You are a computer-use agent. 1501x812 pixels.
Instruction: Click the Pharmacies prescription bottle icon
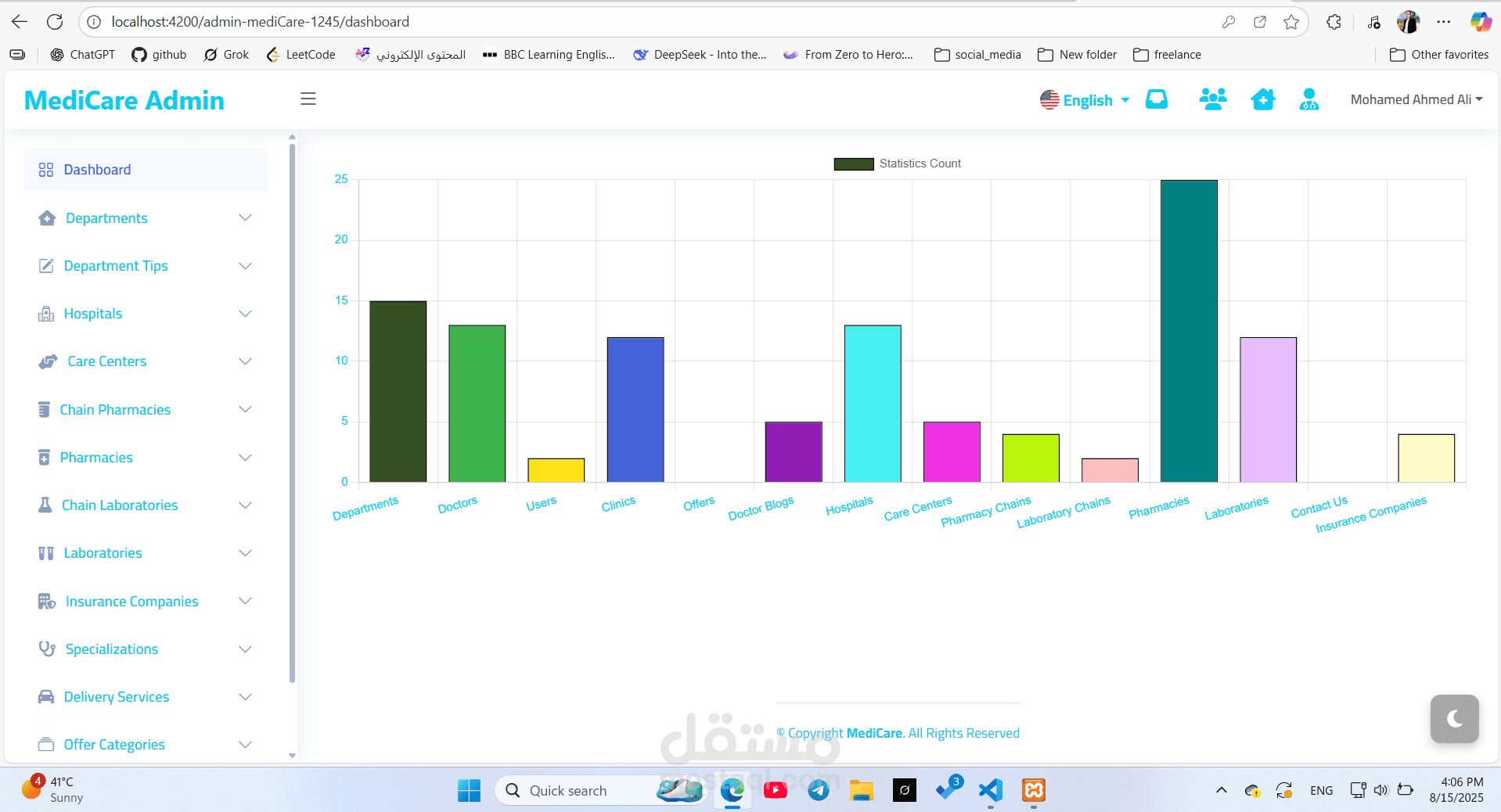pos(44,458)
